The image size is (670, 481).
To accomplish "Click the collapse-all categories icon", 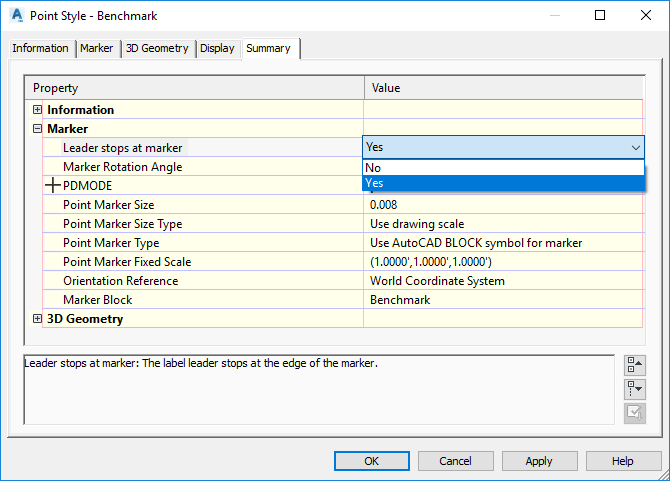I will (635, 366).
